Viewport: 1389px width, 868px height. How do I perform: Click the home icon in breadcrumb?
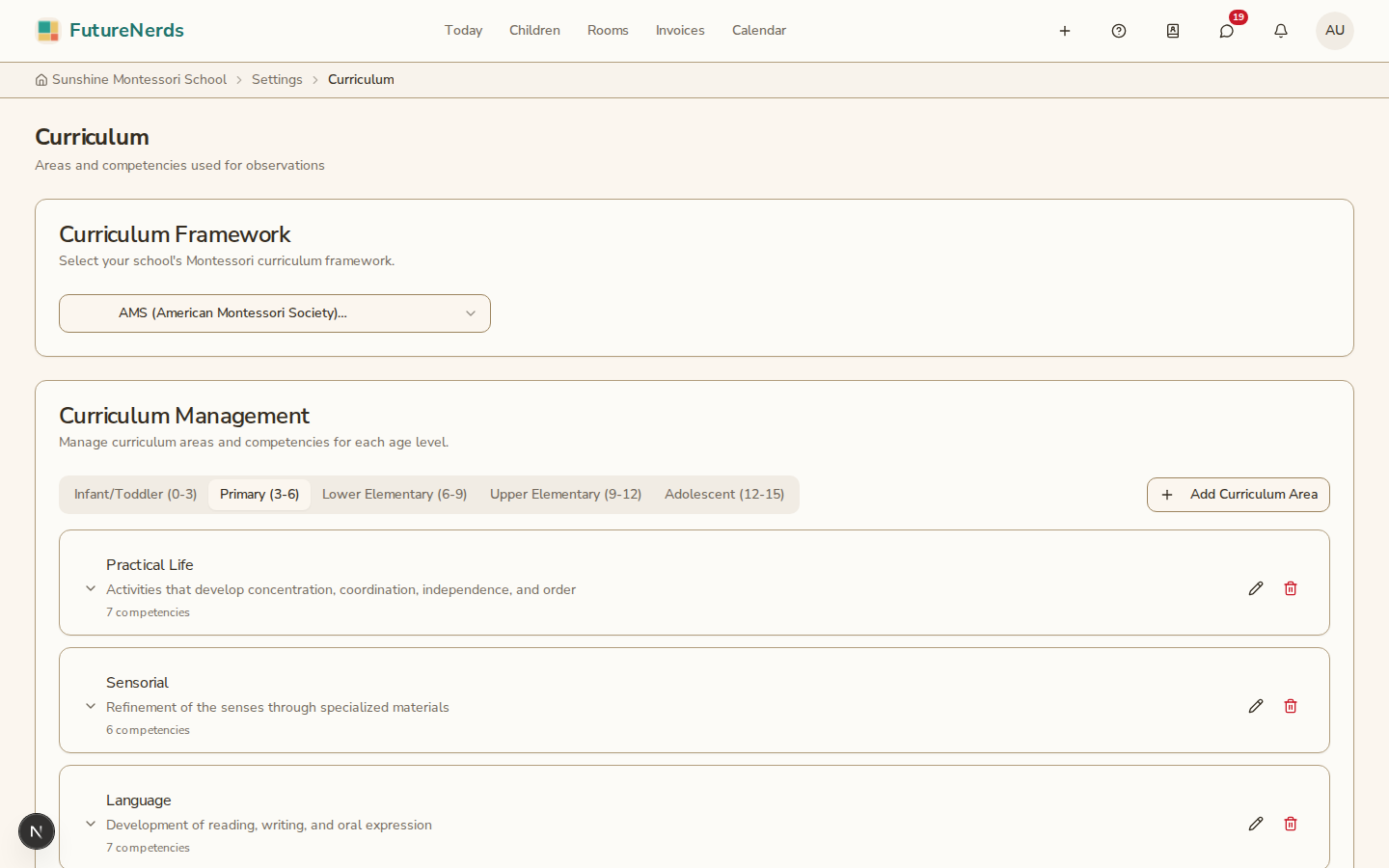coord(41,80)
